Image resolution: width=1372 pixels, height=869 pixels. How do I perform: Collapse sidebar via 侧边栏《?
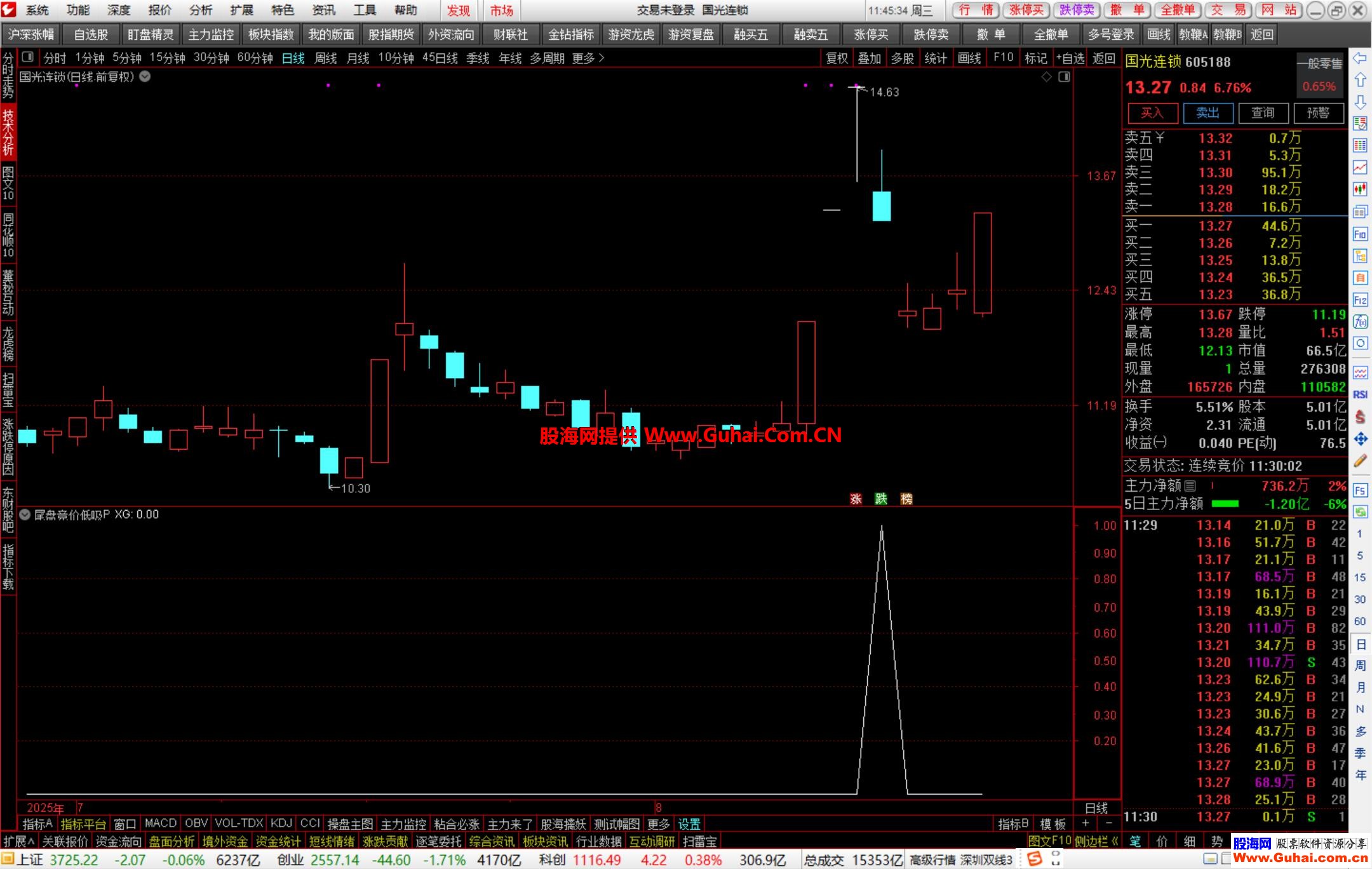(1097, 842)
